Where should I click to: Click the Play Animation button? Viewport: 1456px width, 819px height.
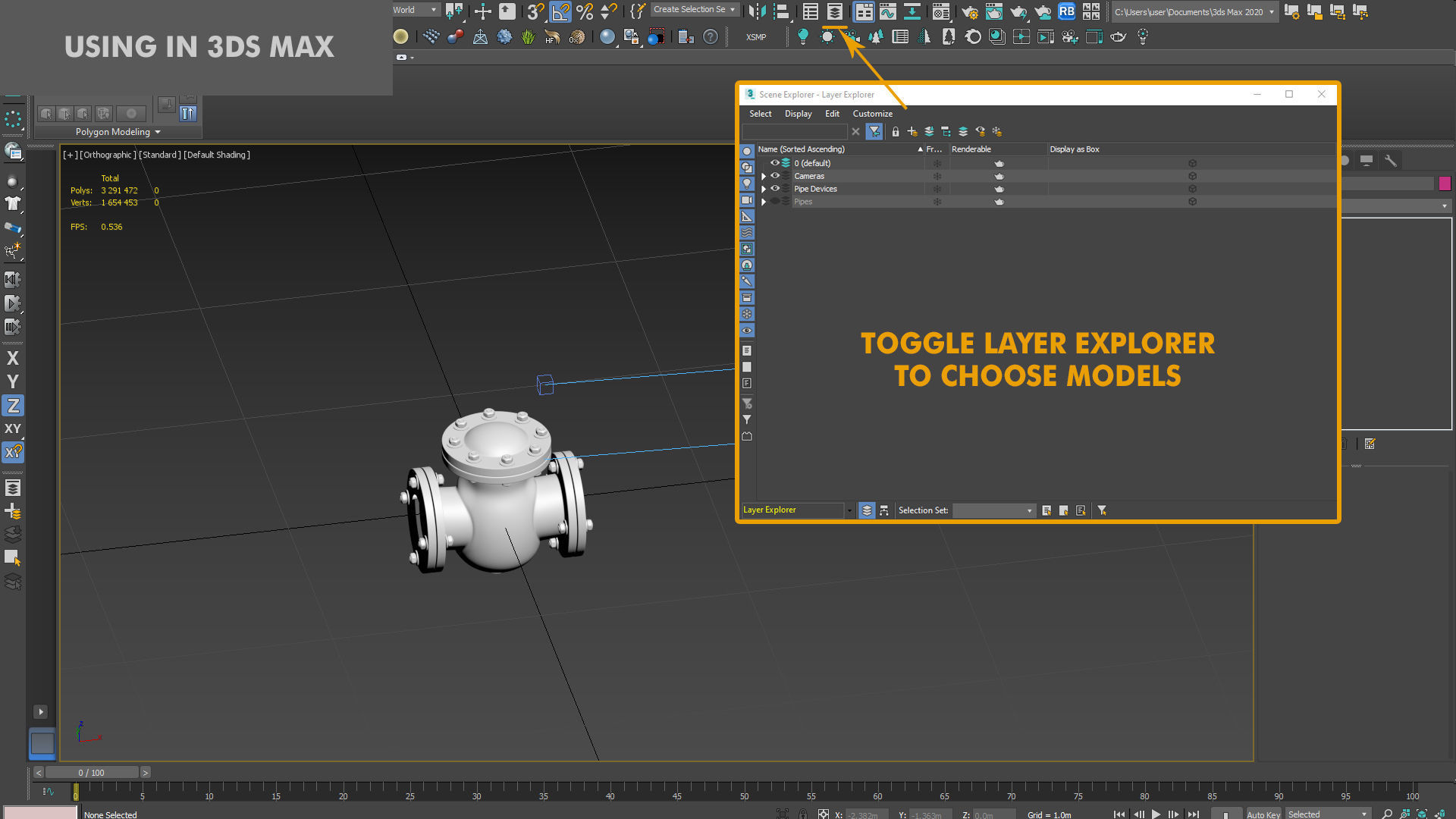[x=1156, y=814]
